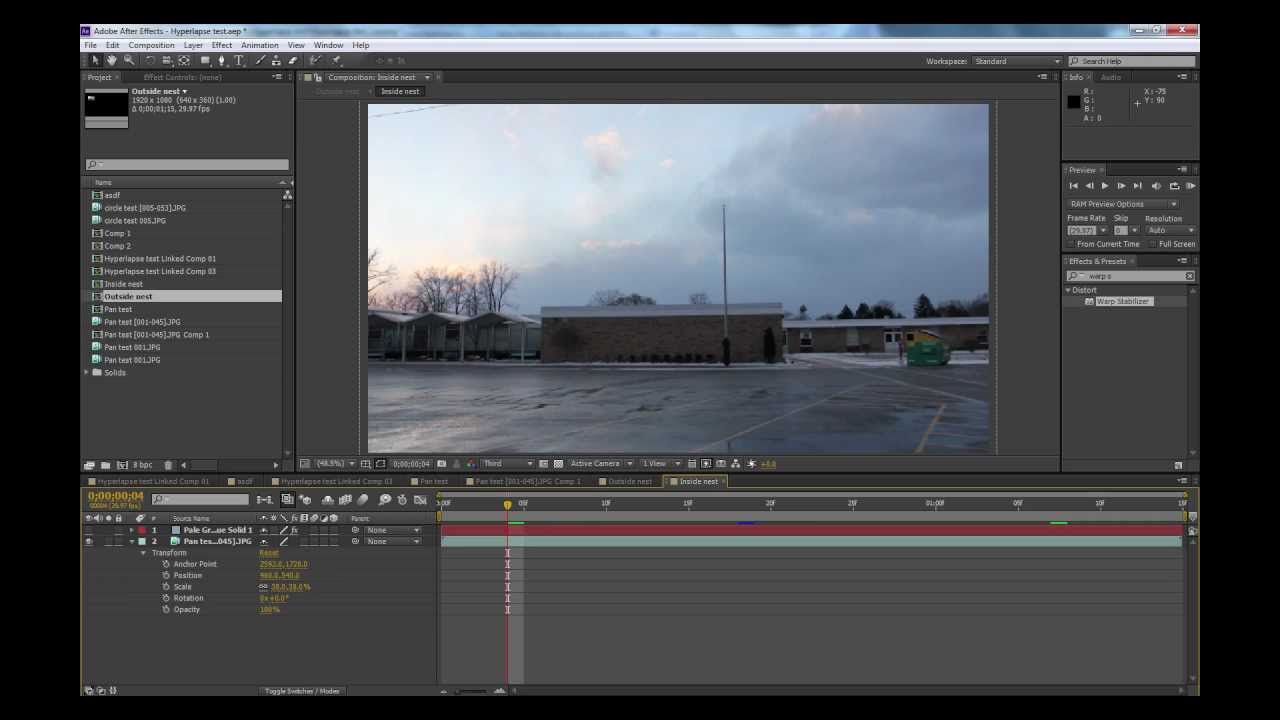Image resolution: width=1280 pixels, height=720 pixels.
Task: Reset the Transform properties
Action: point(269,553)
